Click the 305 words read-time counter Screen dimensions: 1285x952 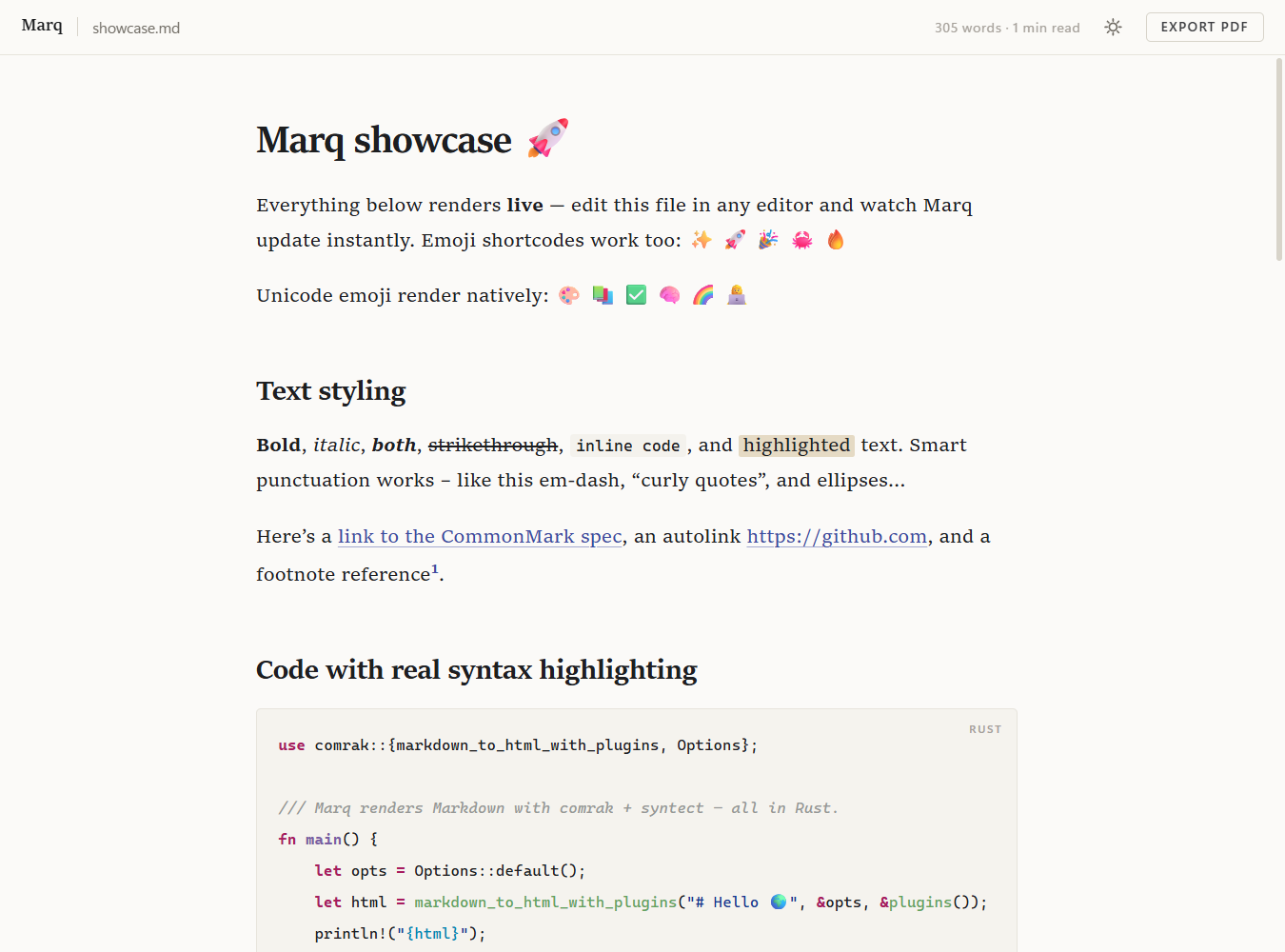[x=1007, y=28]
